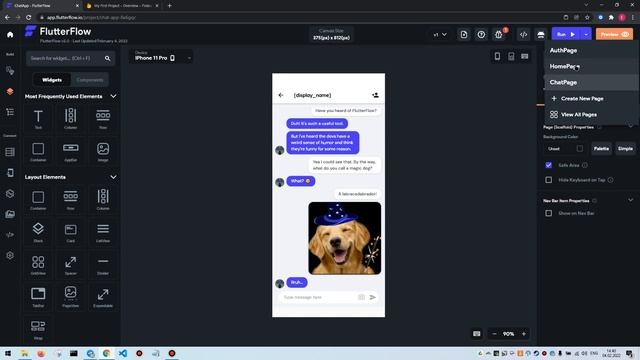
Task: Pick the Card widget
Action: (71, 232)
